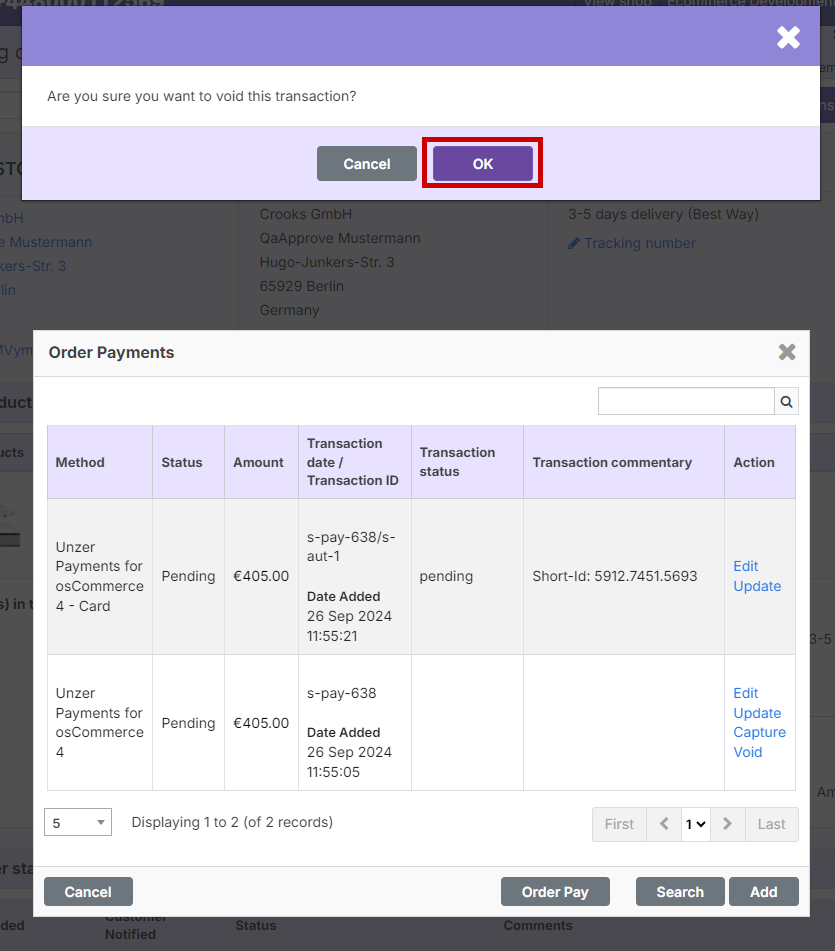This screenshot has width=835, height=951.
Task: Update the second Unzer payment, the one with Capture and Void
Action: (757, 713)
